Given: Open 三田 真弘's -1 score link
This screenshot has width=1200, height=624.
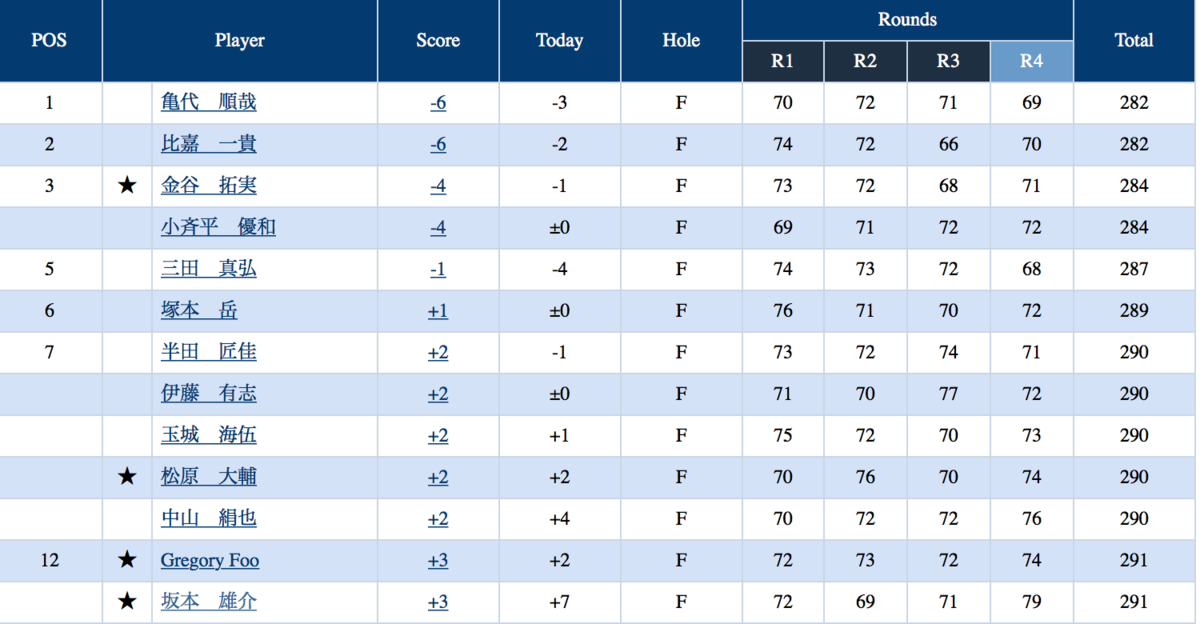Looking at the screenshot, I should [438, 269].
